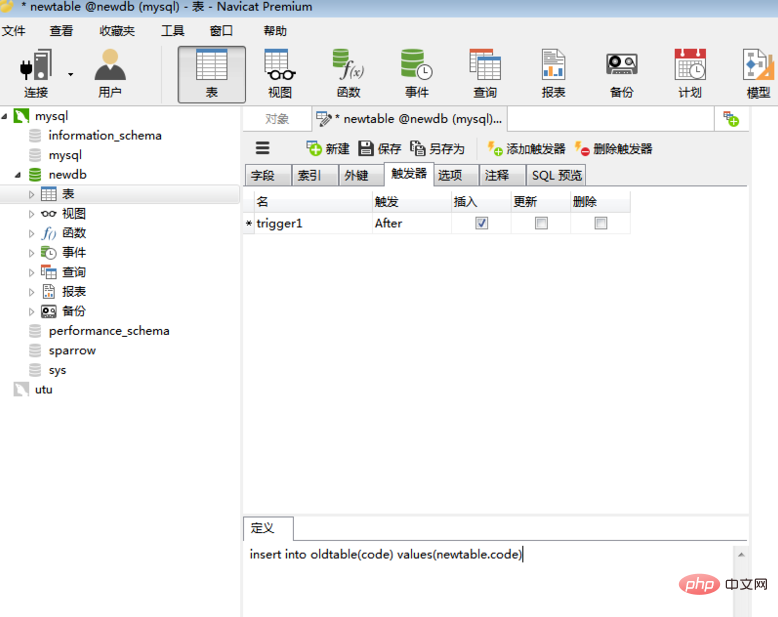Open the Function (函数) toolbar icon

point(348,74)
